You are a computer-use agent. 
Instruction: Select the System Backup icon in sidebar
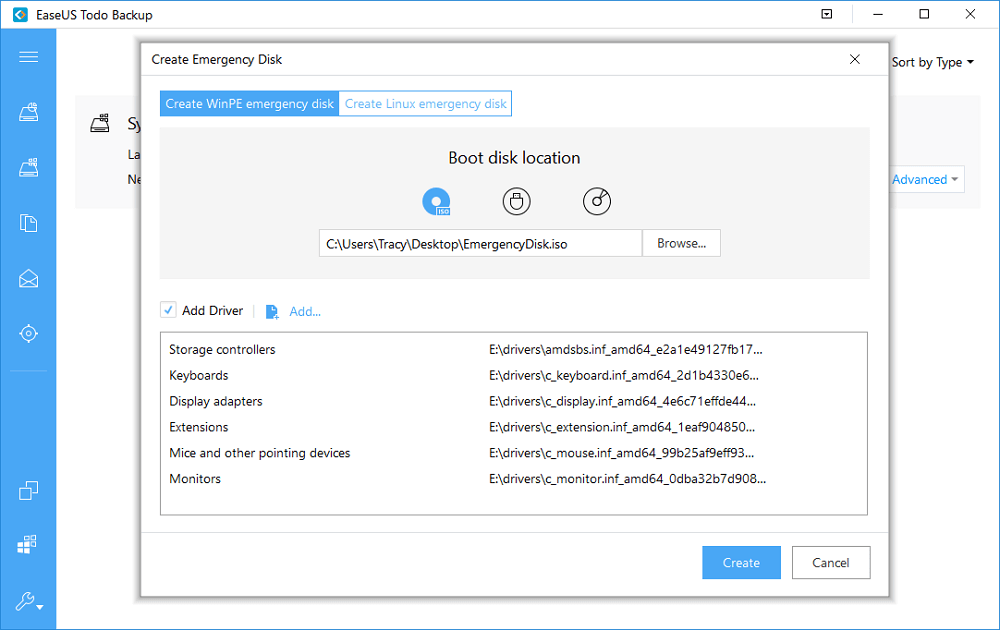coord(29,114)
